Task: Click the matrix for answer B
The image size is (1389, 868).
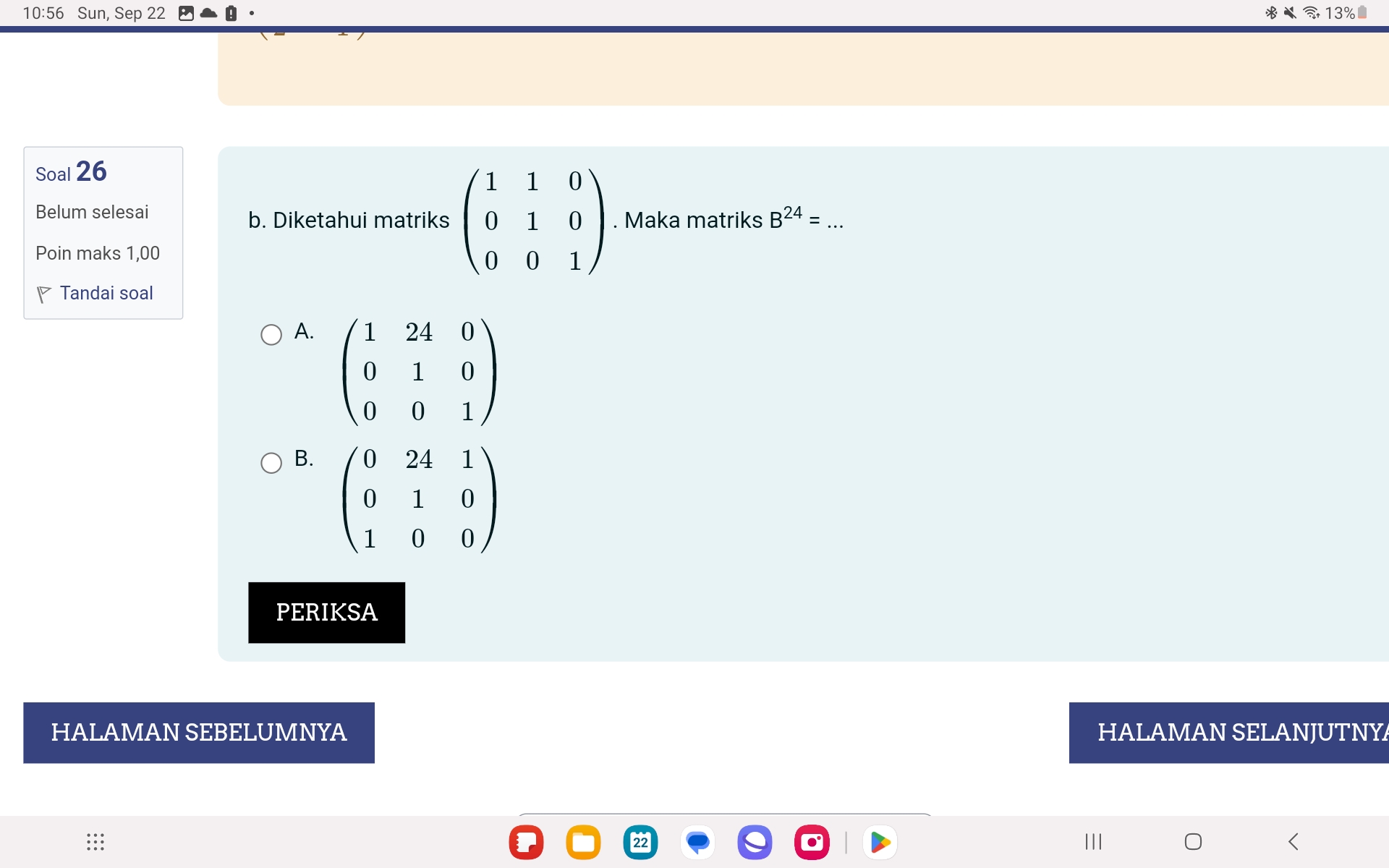Action: click(419, 498)
